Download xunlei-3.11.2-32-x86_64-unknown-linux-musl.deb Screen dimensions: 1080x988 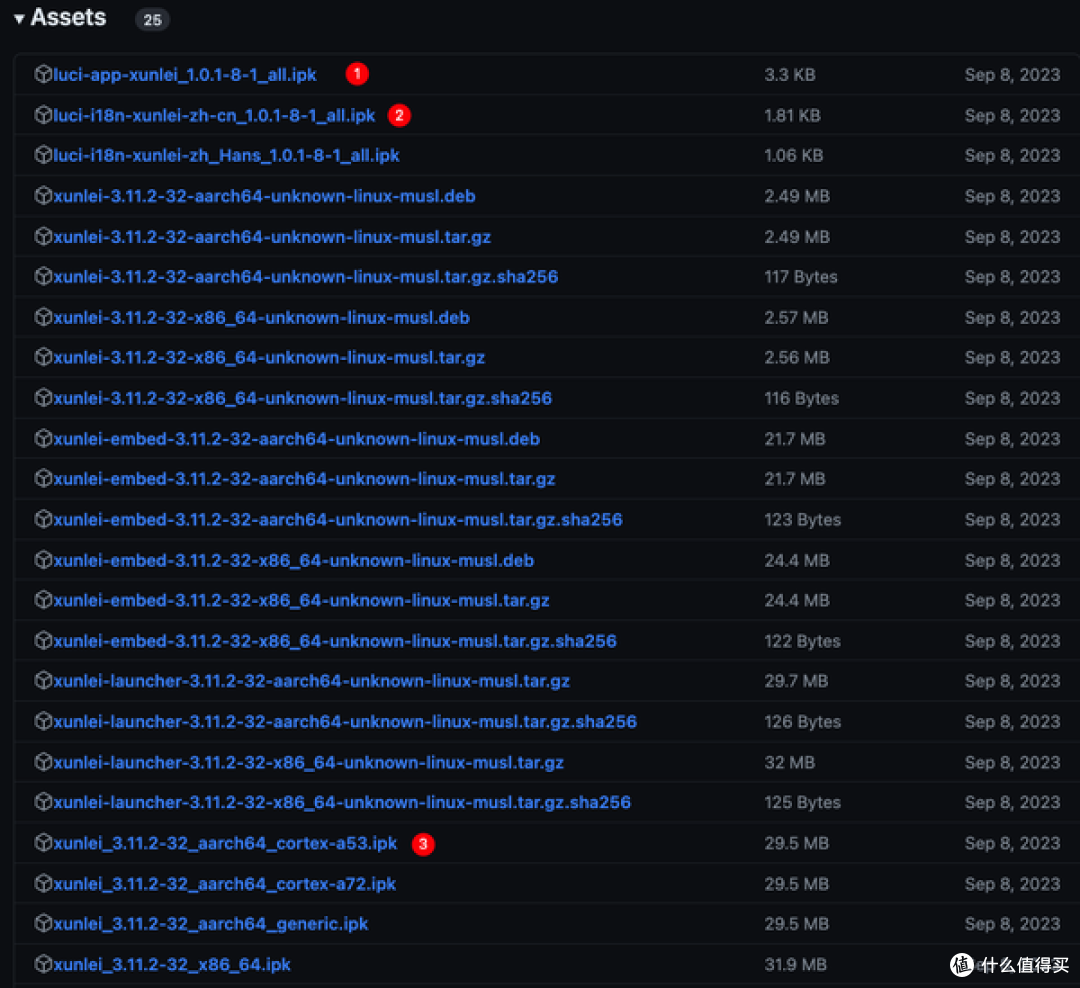(262, 318)
